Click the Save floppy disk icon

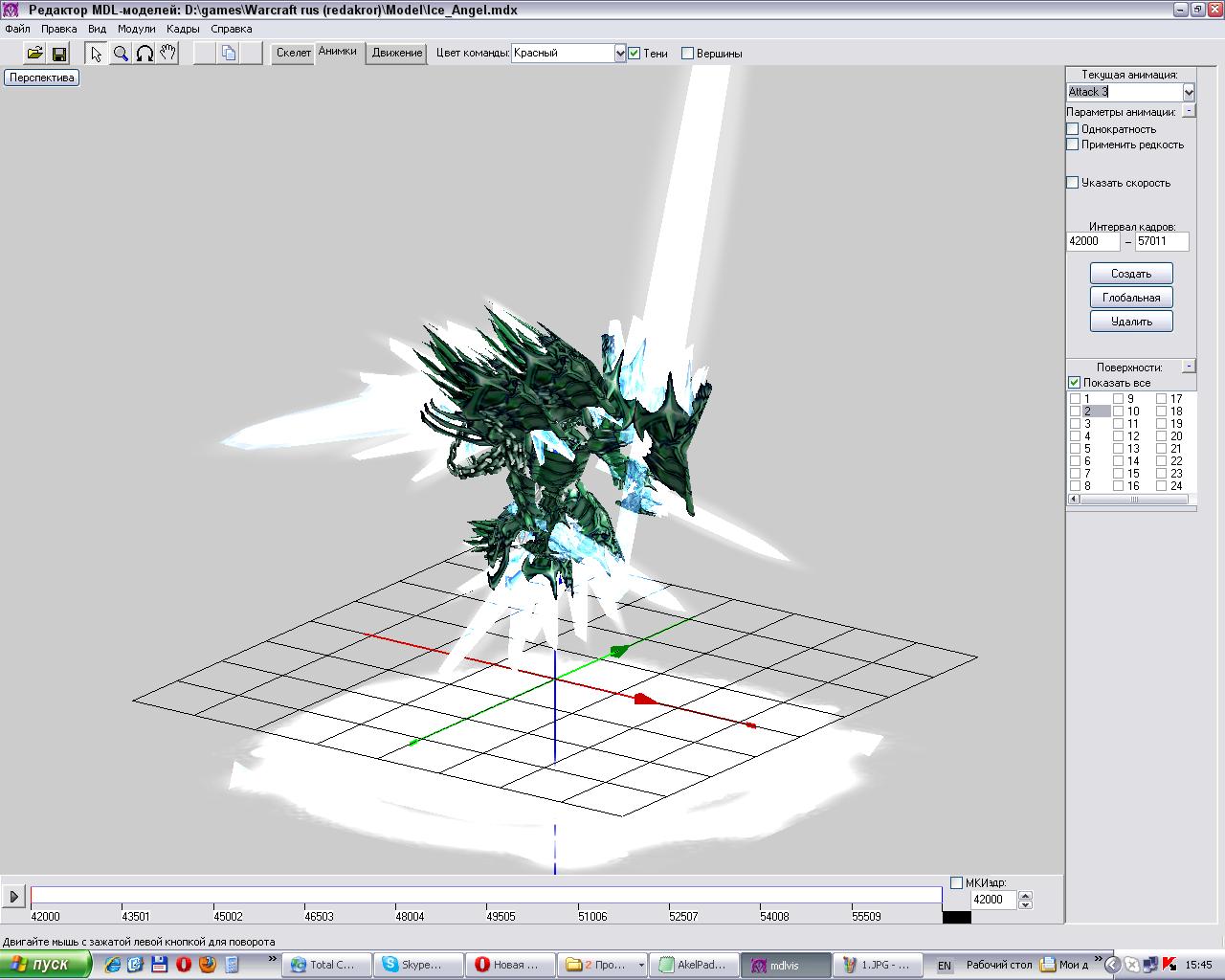[58, 54]
